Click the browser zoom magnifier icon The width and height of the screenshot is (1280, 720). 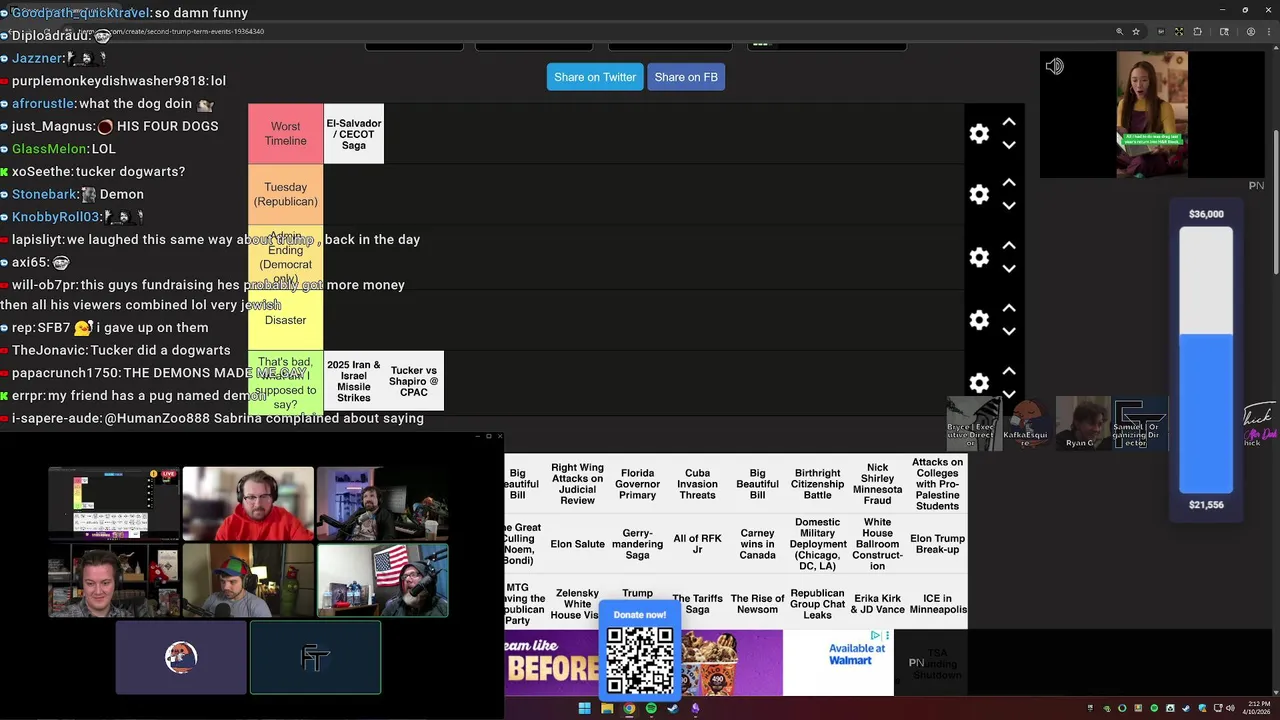click(x=1119, y=31)
